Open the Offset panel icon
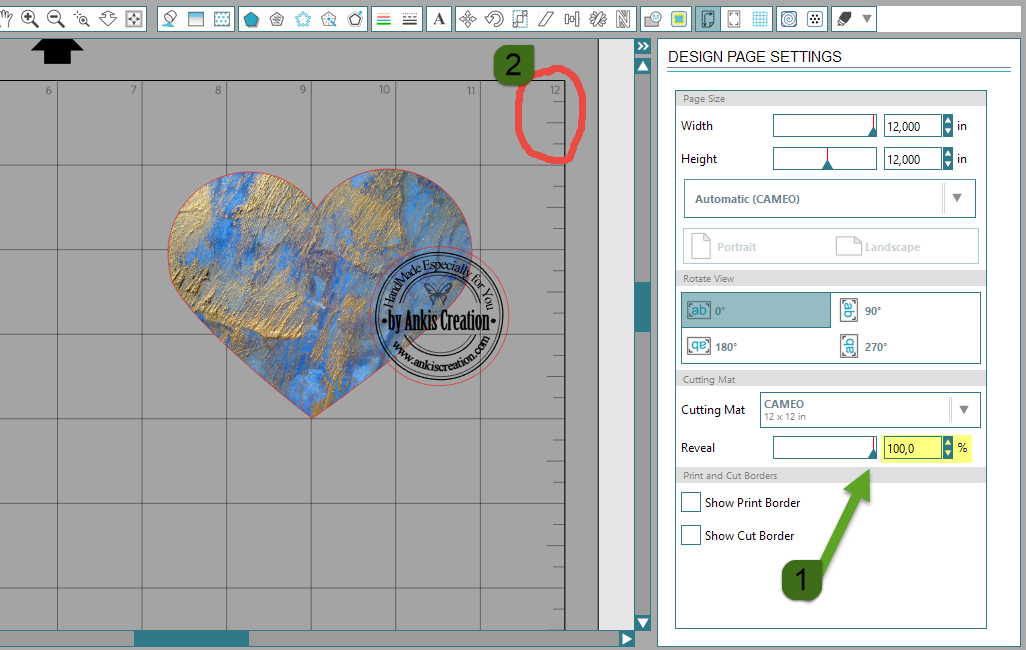Image resolution: width=1026 pixels, height=650 pixels. tap(679, 19)
